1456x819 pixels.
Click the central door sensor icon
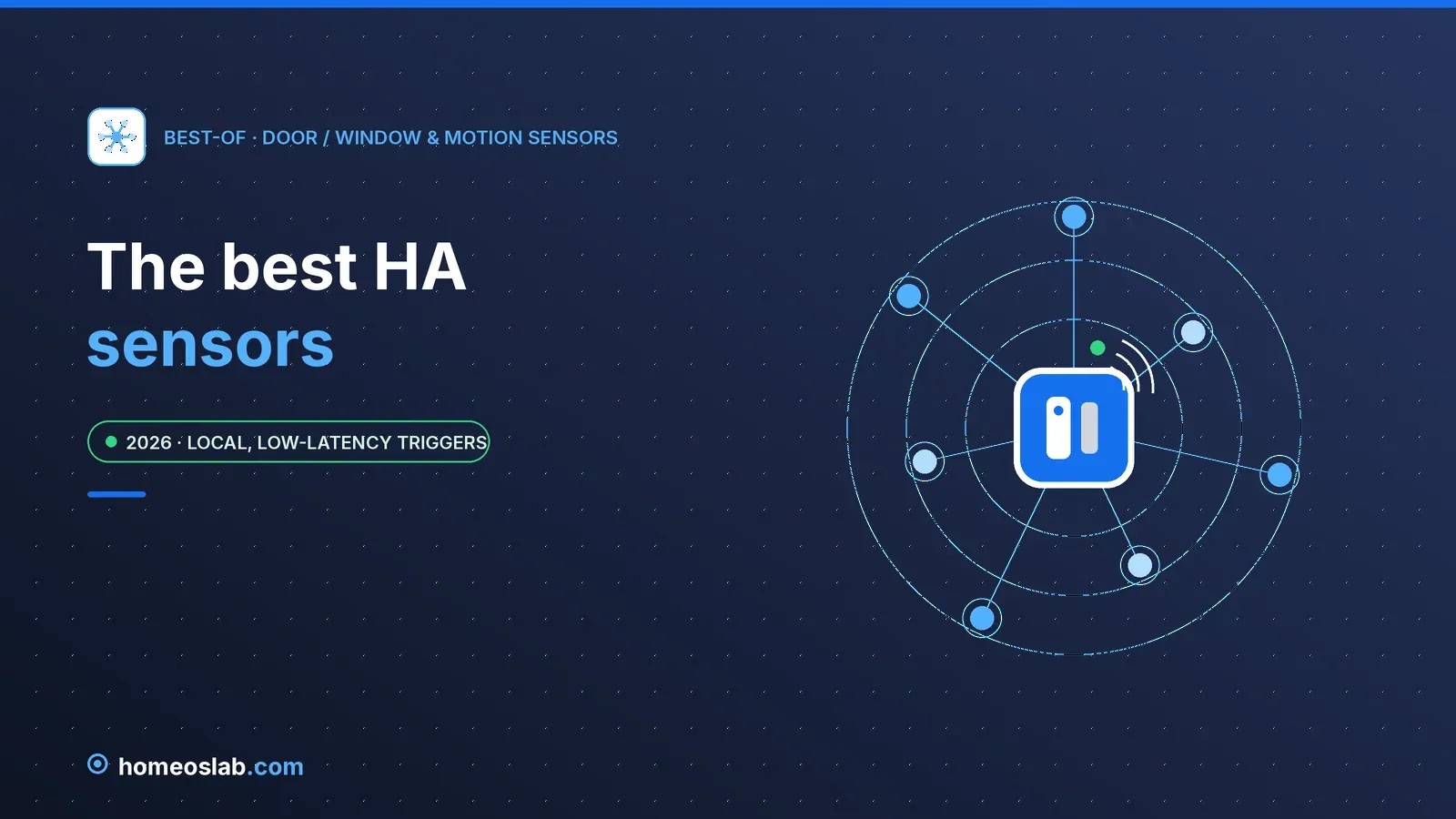(1074, 428)
